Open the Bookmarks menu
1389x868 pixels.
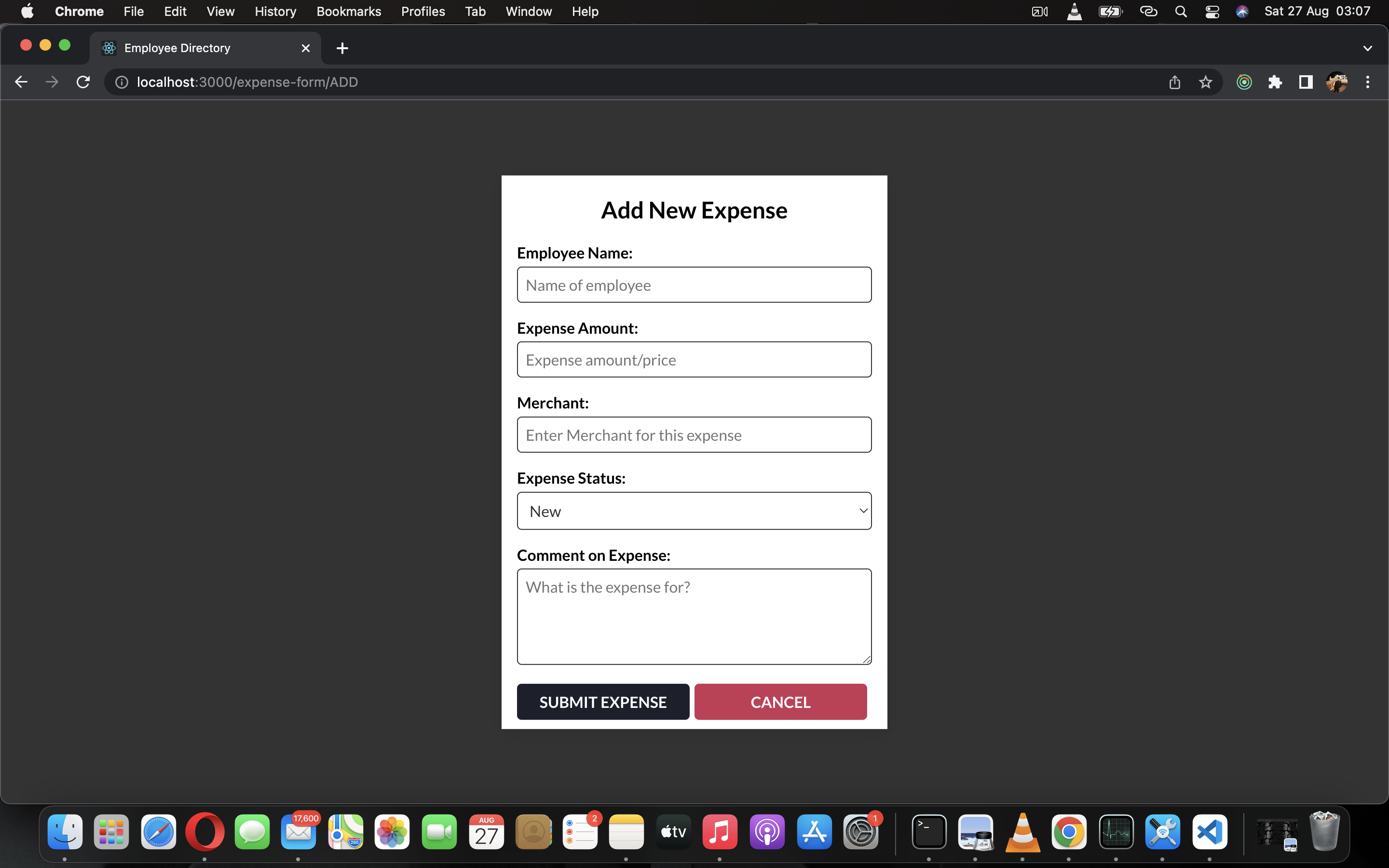click(x=348, y=11)
